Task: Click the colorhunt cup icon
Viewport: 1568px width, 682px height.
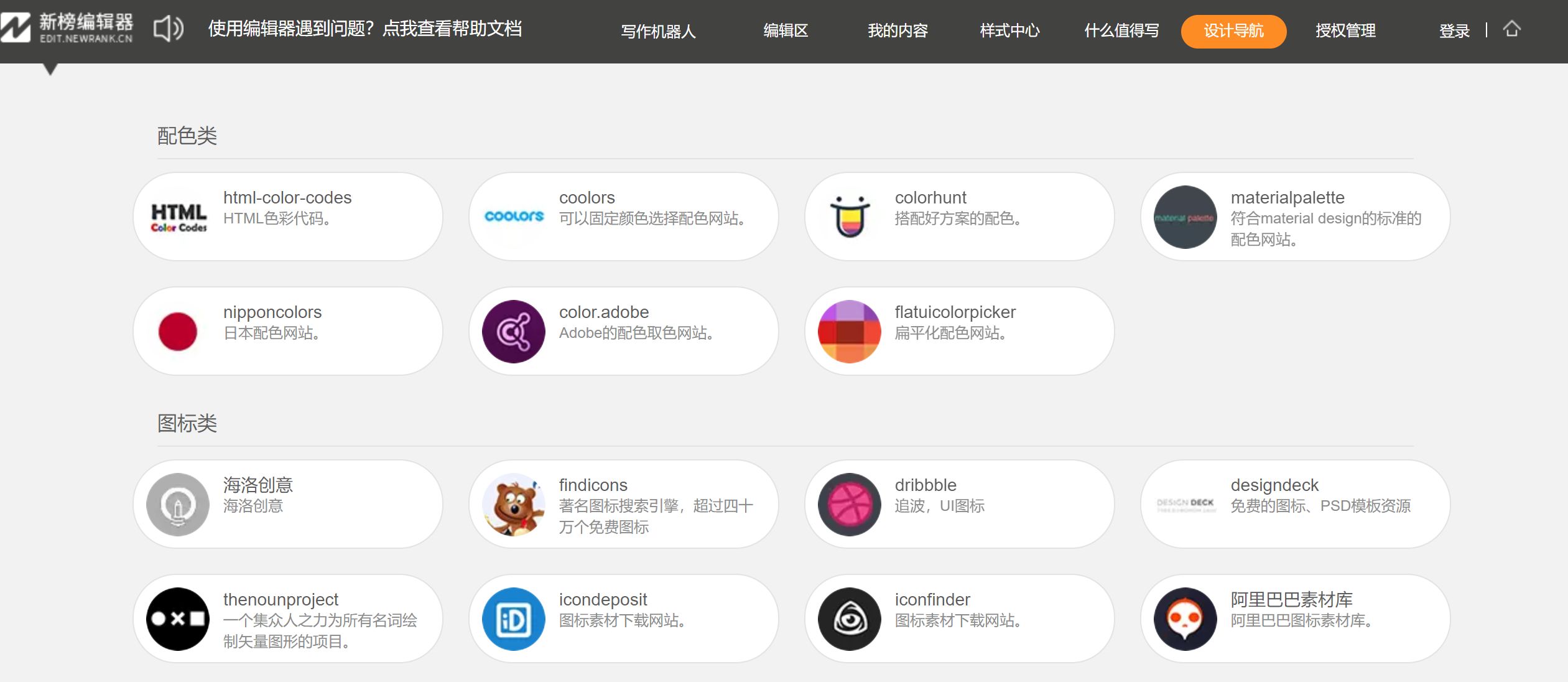Action: tap(850, 217)
